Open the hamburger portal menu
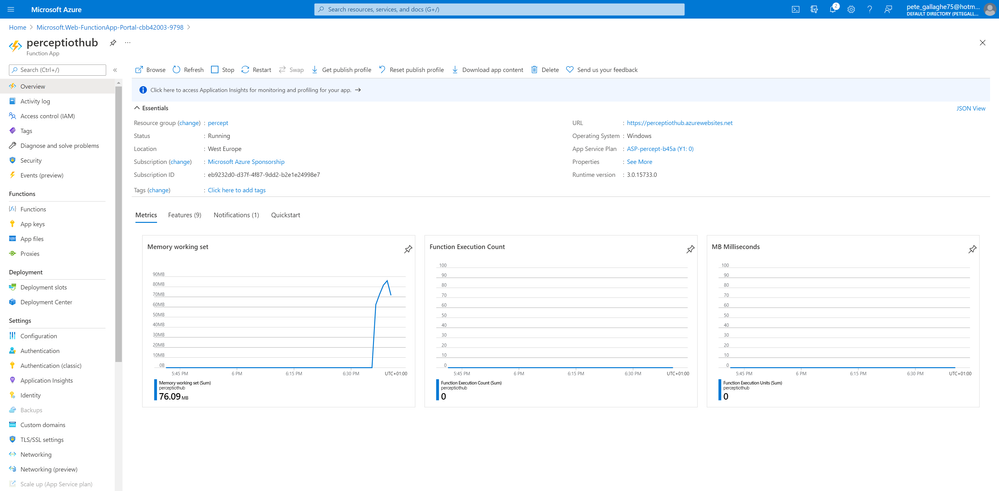 click(x=10, y=10)
